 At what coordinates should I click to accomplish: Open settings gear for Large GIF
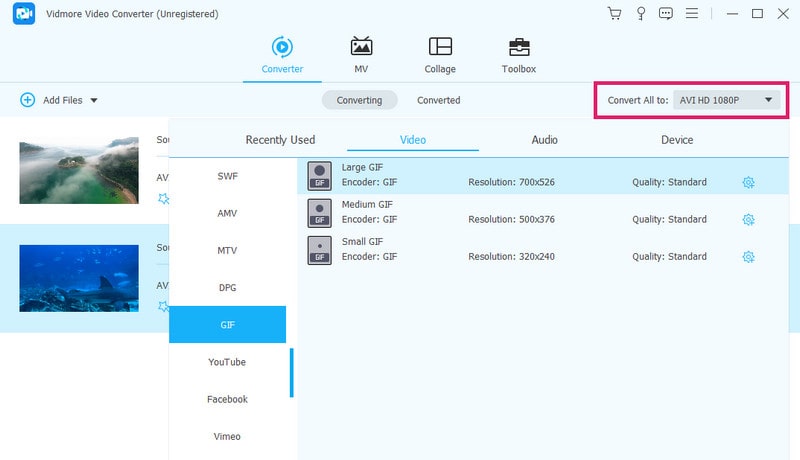click(748, 182)
